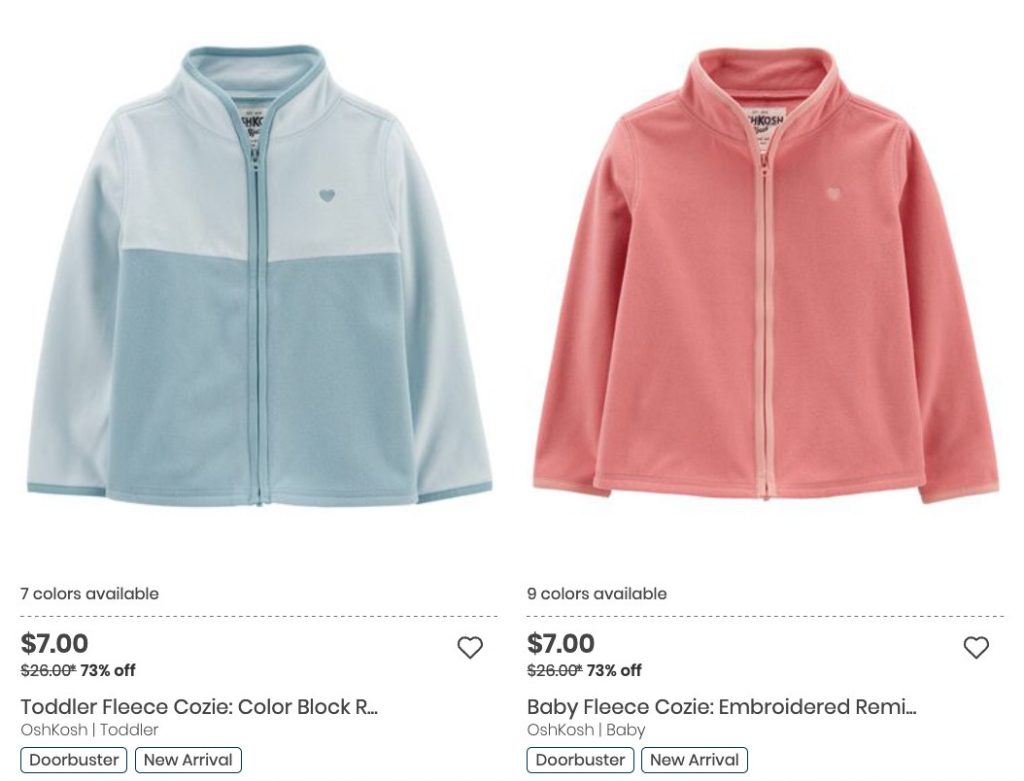Favorite the Baby Fleece Cozie with heart icon

[x=976, y=647]
